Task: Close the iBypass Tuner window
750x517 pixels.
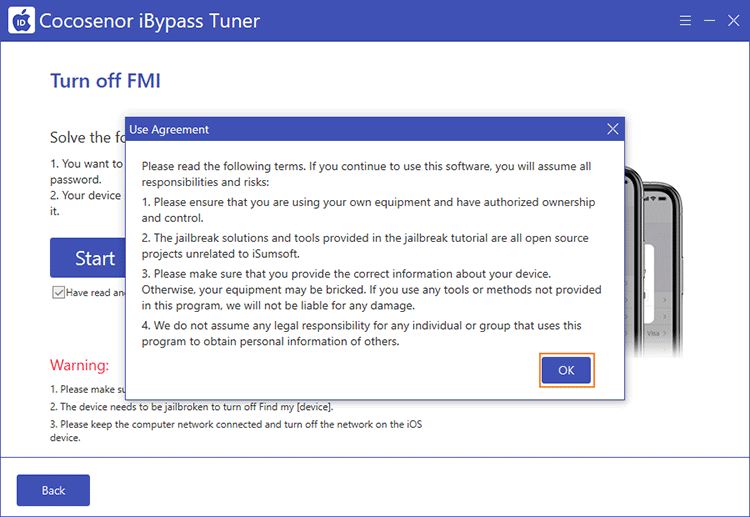Action: point(733,21)
